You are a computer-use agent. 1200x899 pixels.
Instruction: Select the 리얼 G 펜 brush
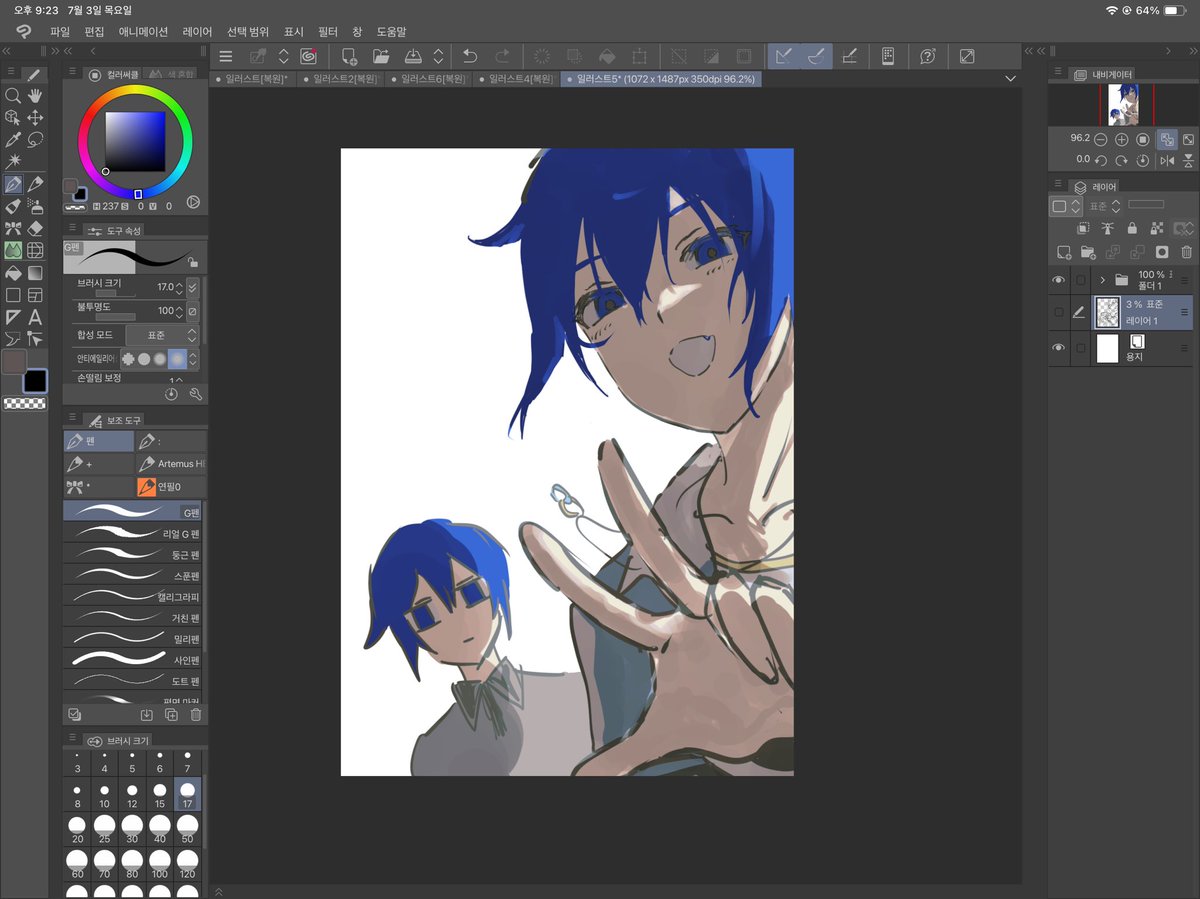(132, 533)
